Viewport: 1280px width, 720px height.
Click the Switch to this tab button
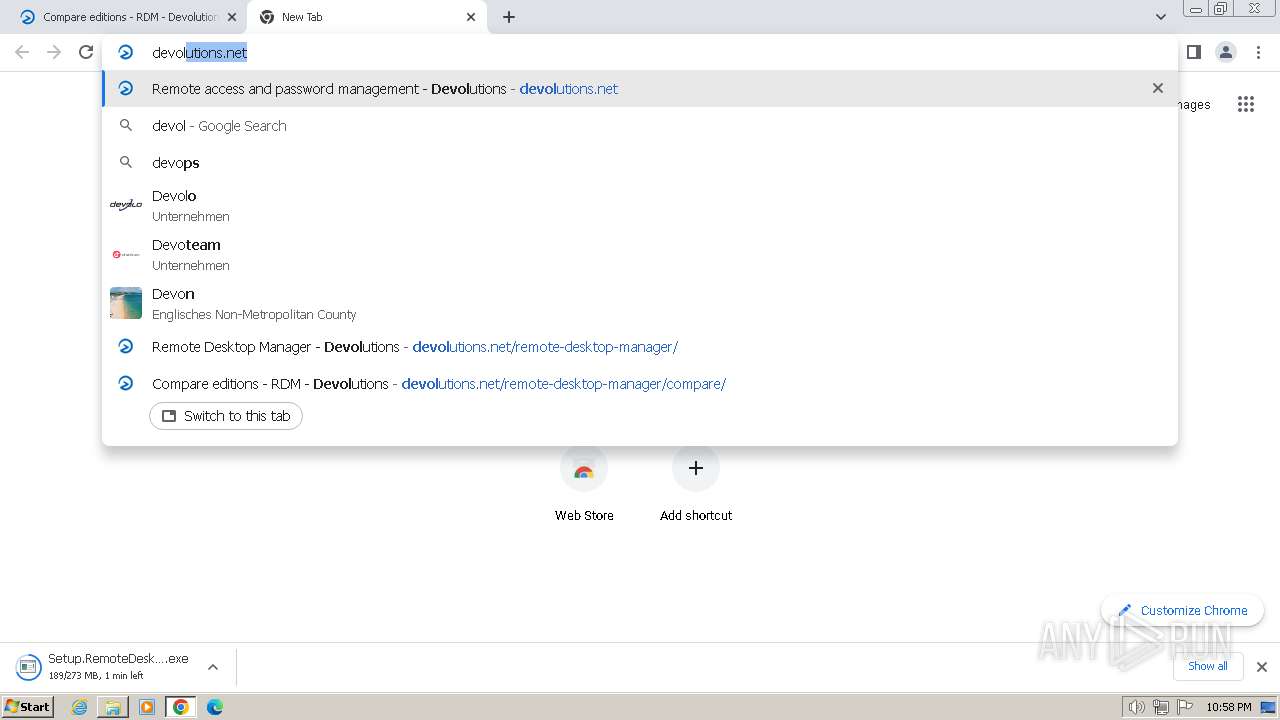point(226,416)
